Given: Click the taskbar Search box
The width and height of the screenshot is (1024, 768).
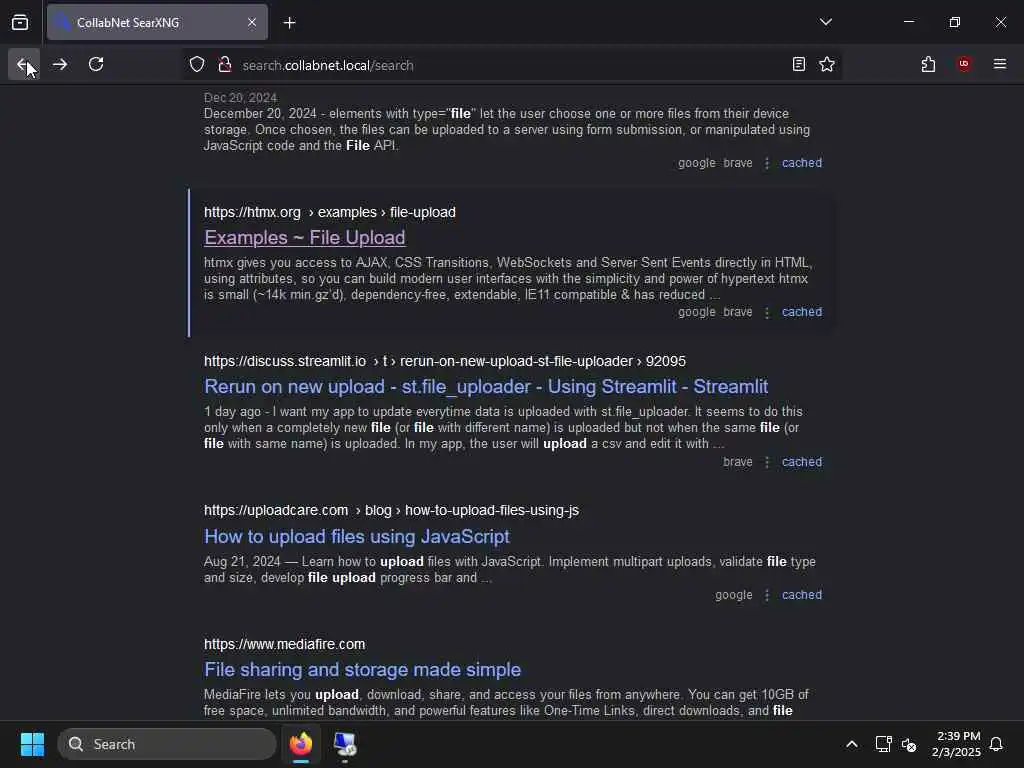Looking at the screenshot, I should coord(167,744).
